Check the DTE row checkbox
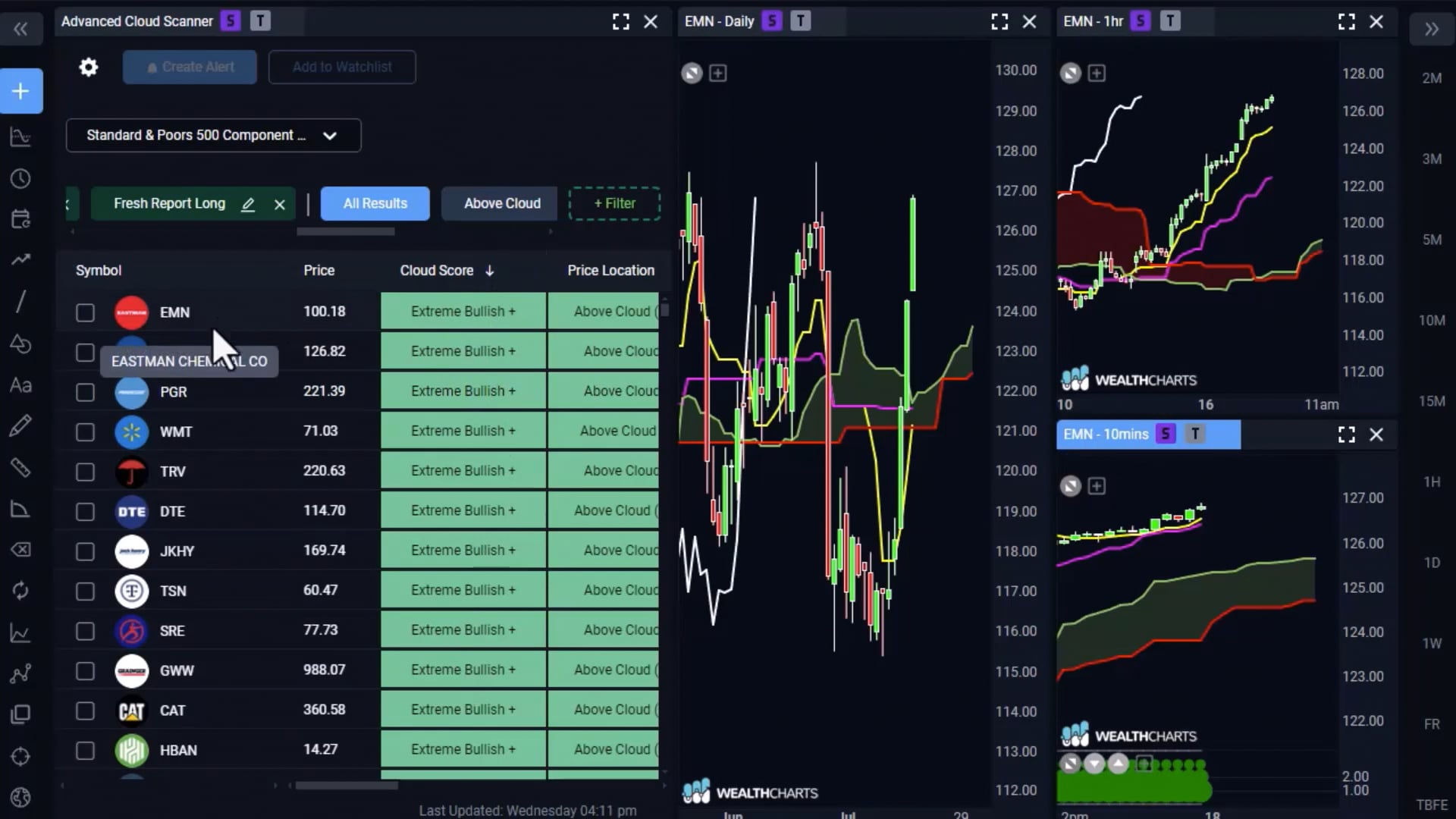1456x819 pixels. [85, 512]
